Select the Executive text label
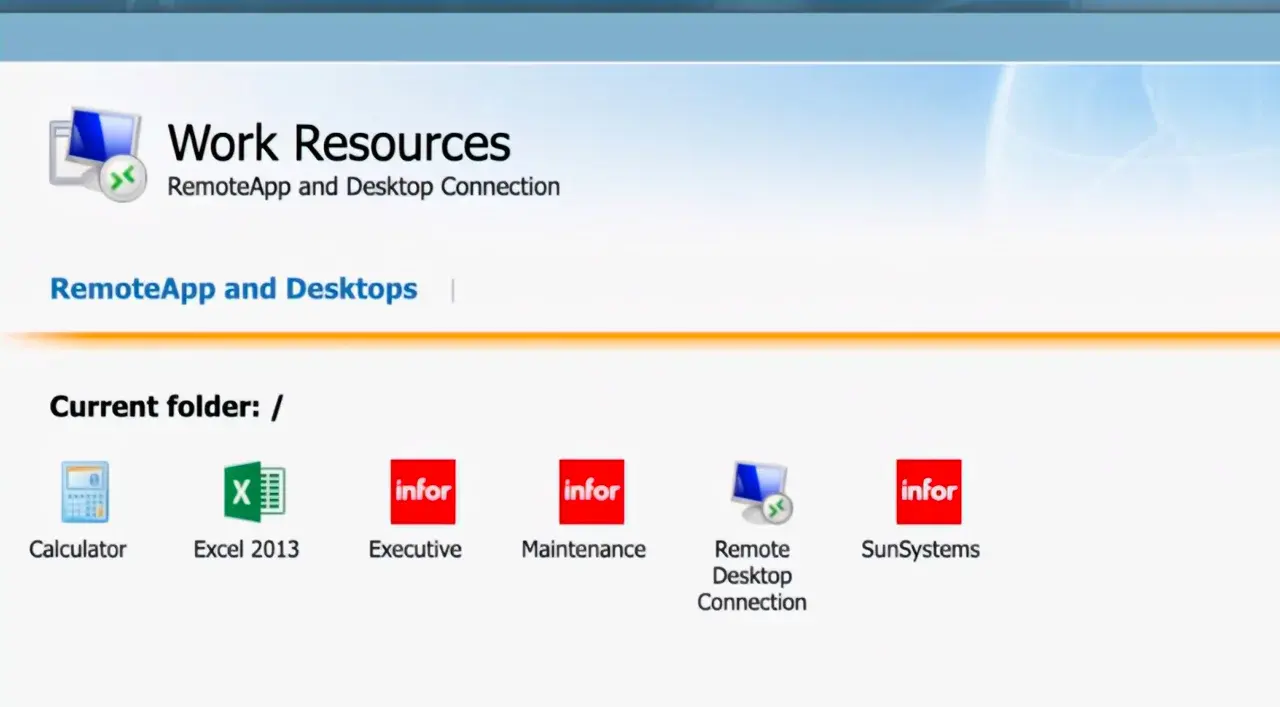The height and width of the screenshot is (707, 1280). [x=415, y=549]
